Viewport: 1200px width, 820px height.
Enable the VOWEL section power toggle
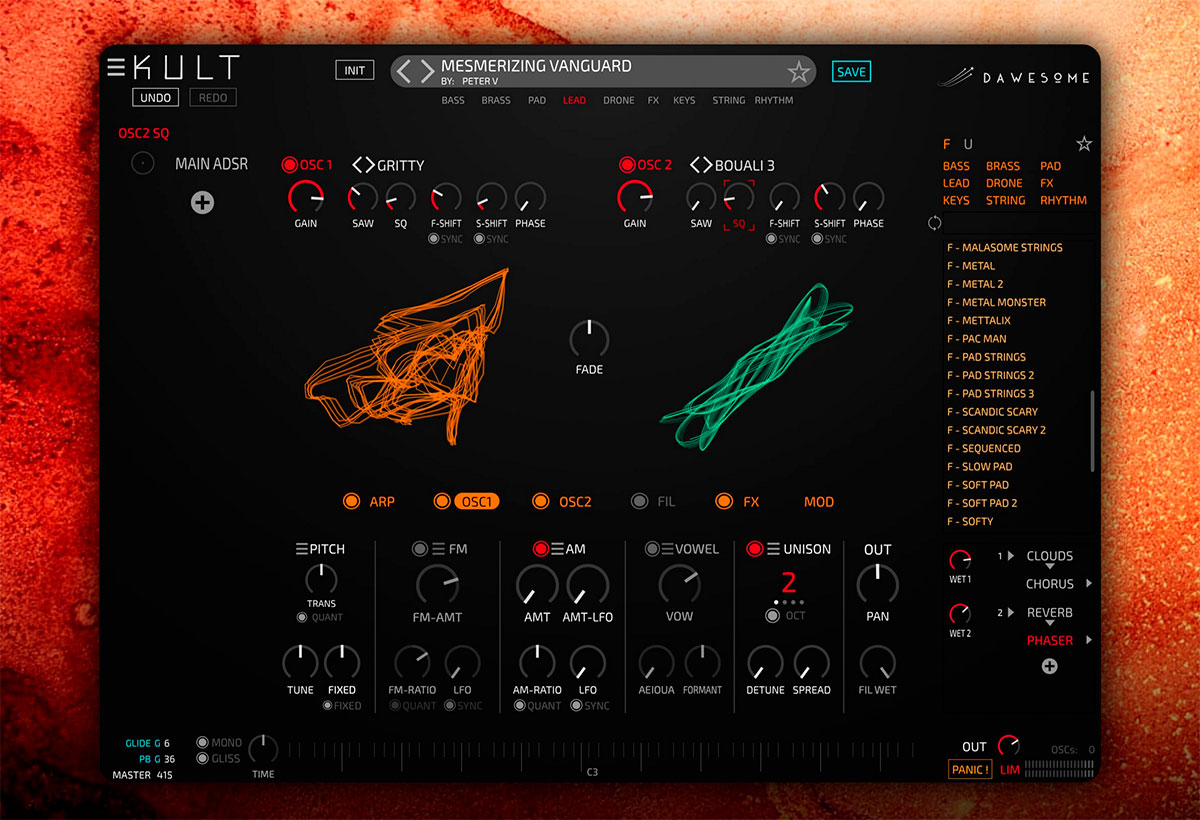pos(652,549)
